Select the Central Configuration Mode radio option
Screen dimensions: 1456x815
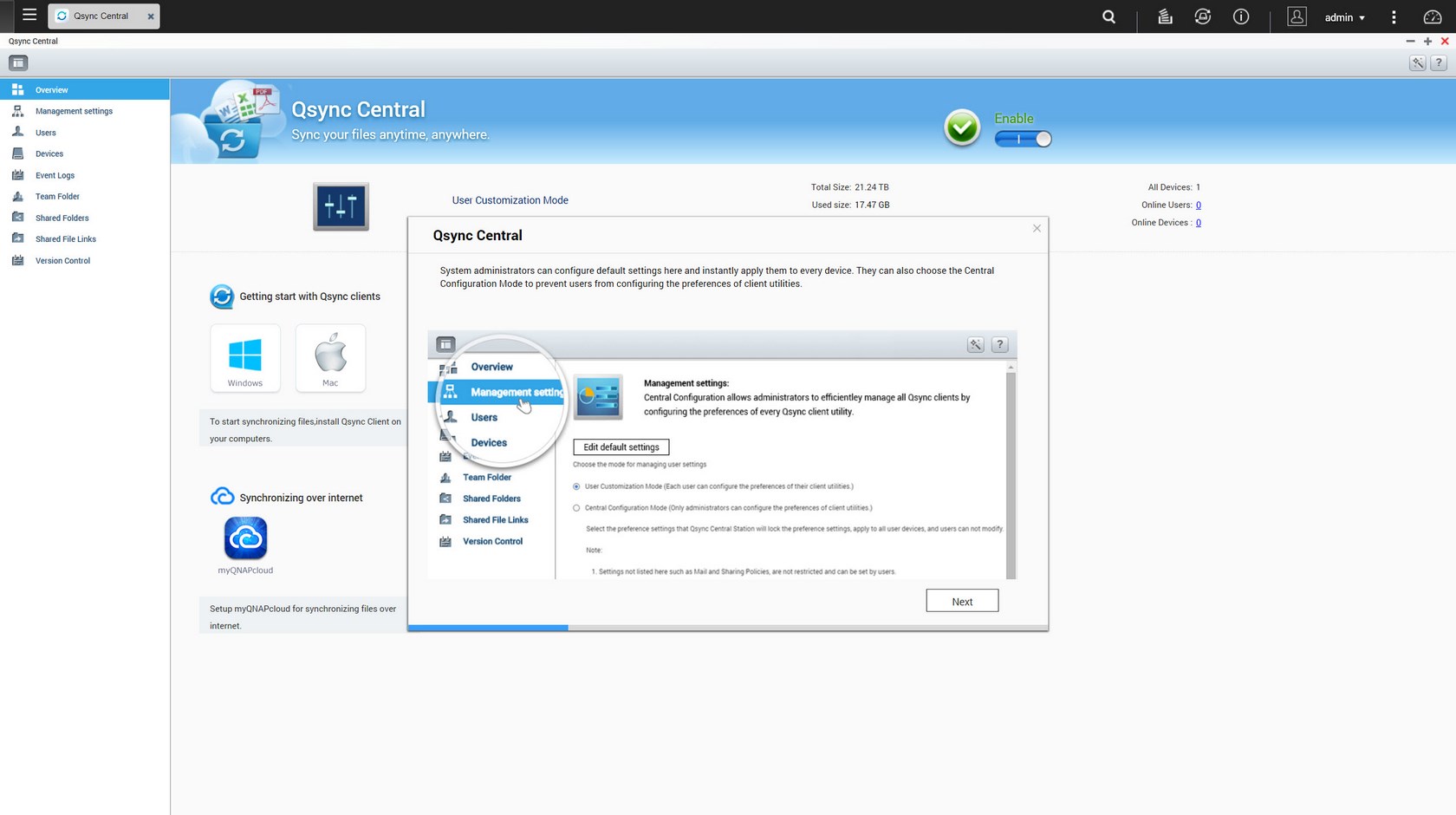tap(576, 508)
